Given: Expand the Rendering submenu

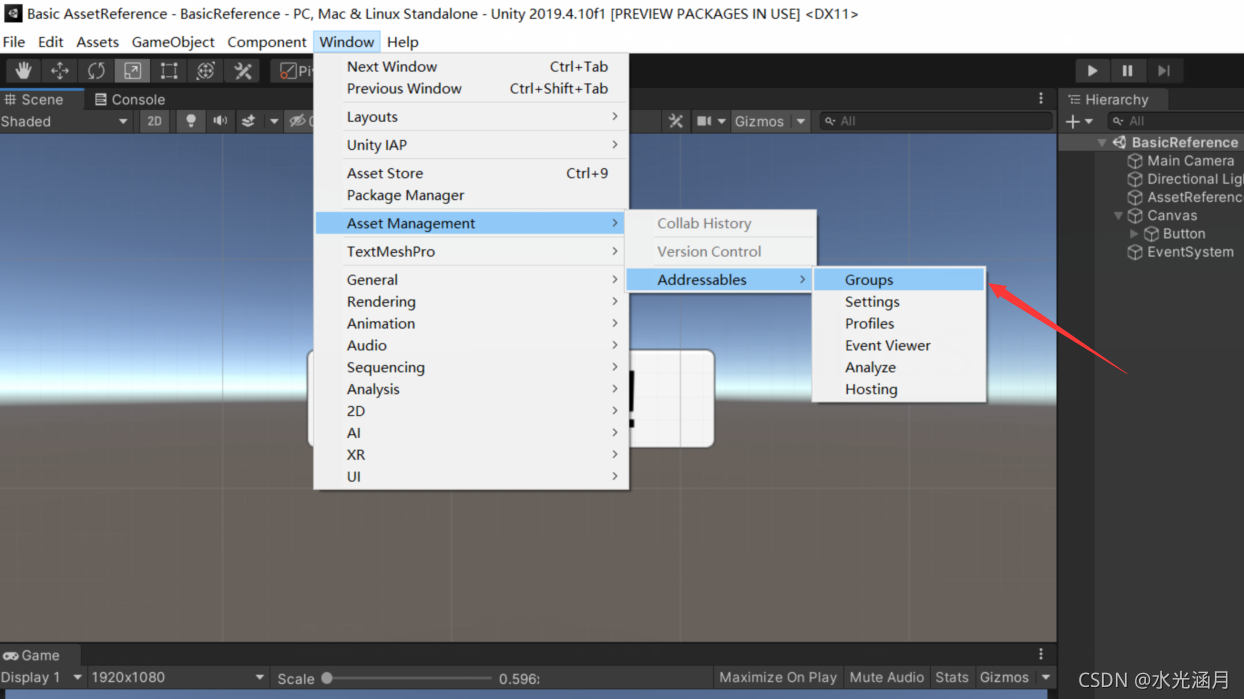Looking at the screenshot, I should click(x=471, y=302).
